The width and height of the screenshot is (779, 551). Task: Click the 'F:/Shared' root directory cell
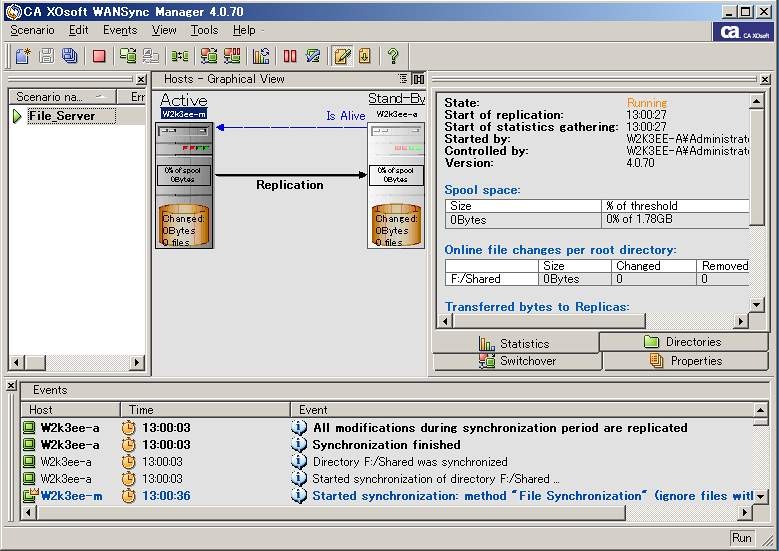tap(491, 279)
